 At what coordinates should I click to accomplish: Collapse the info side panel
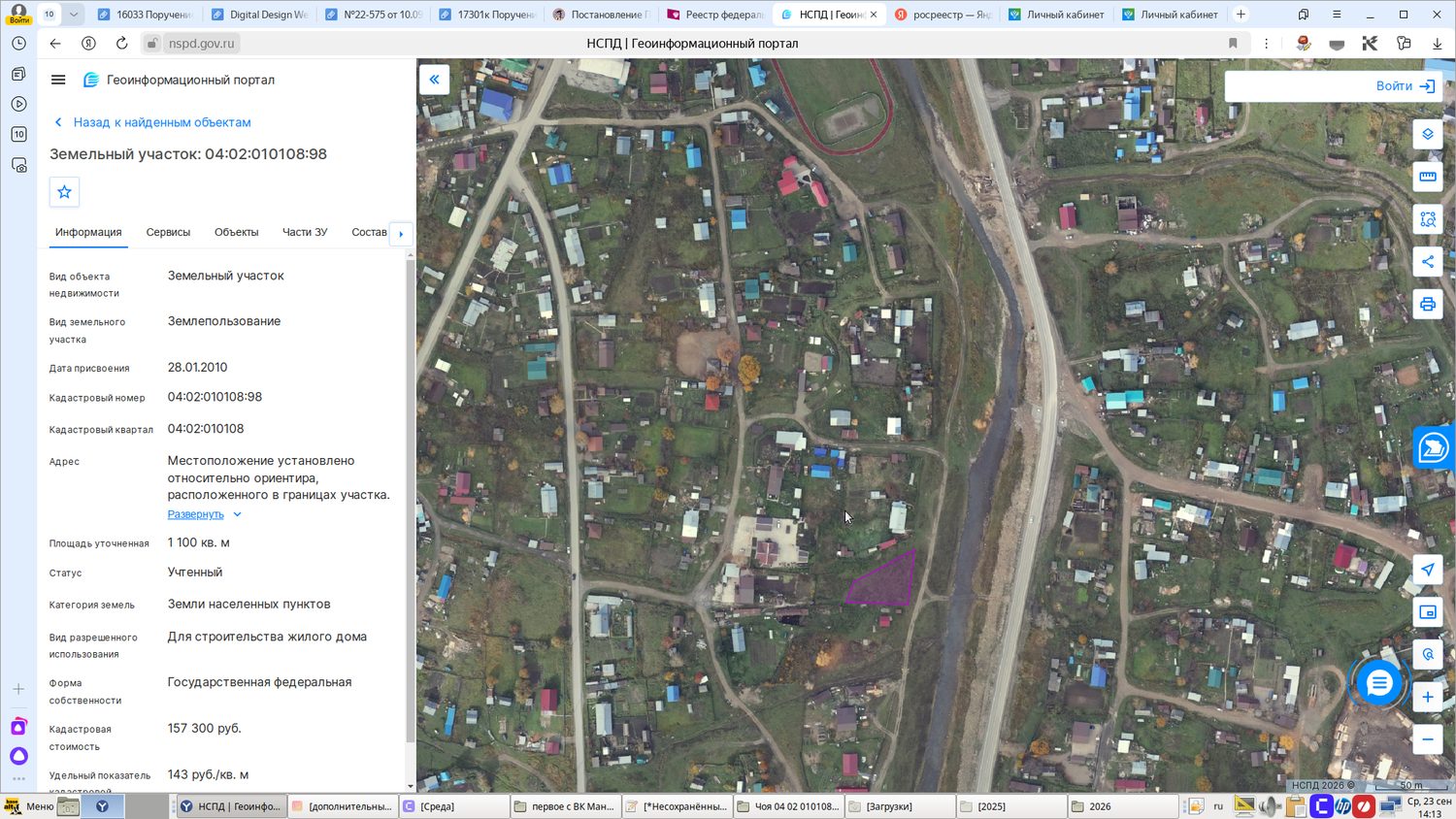(x=434, y=80)
